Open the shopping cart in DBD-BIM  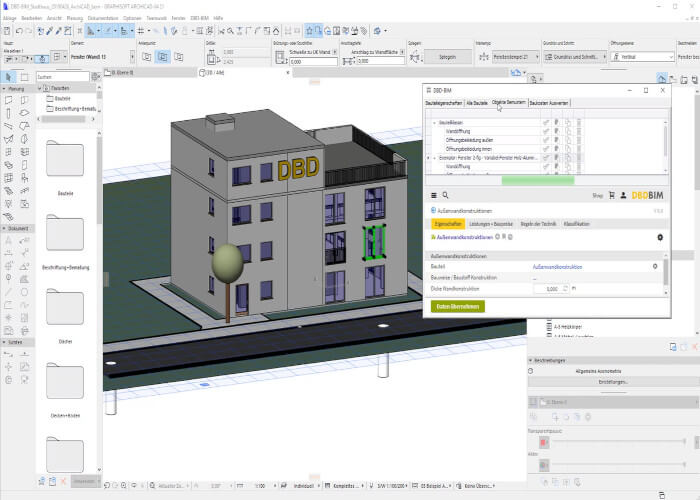tap(612, 195)
